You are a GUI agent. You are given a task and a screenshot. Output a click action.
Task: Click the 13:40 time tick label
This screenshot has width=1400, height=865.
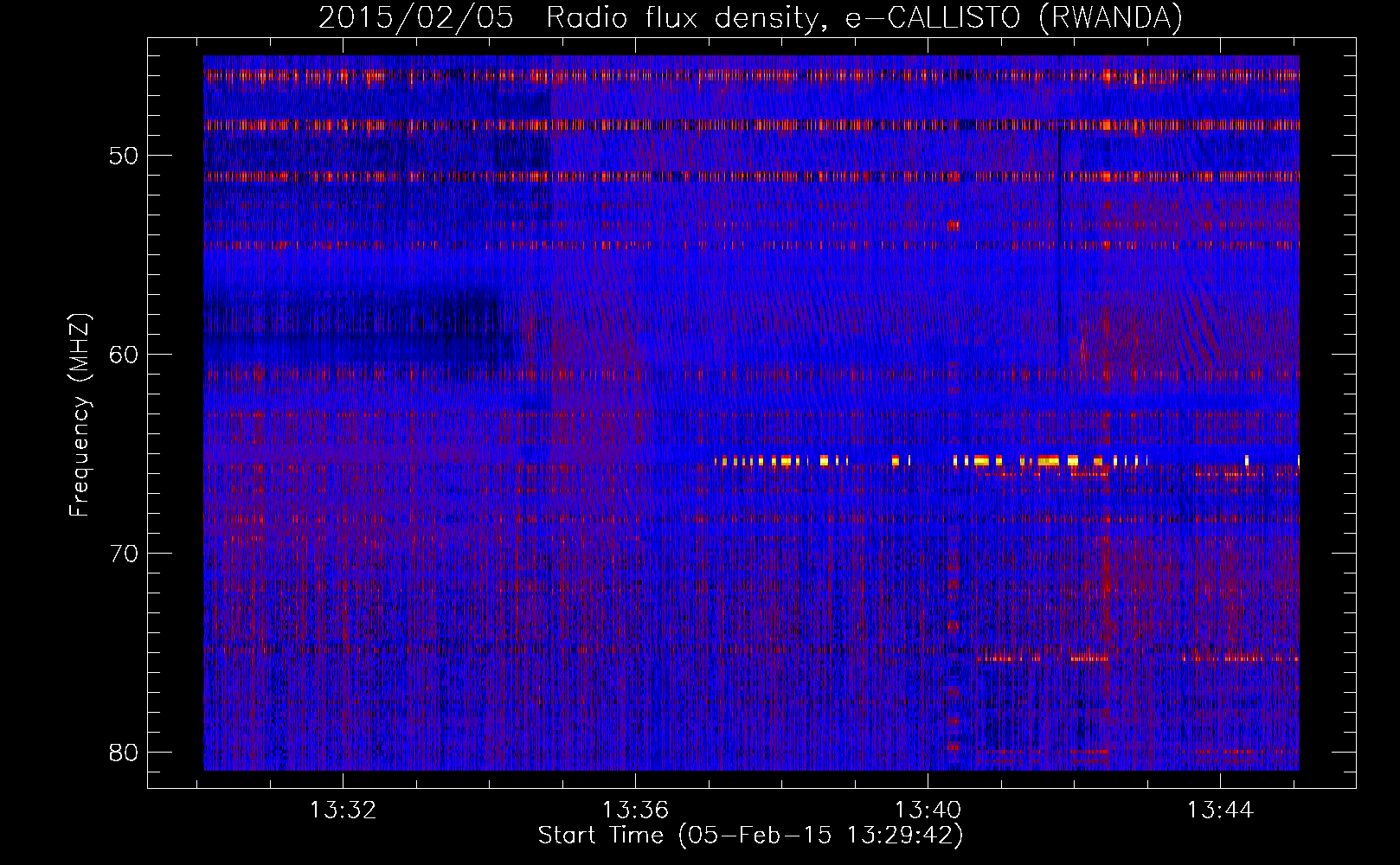928,811
